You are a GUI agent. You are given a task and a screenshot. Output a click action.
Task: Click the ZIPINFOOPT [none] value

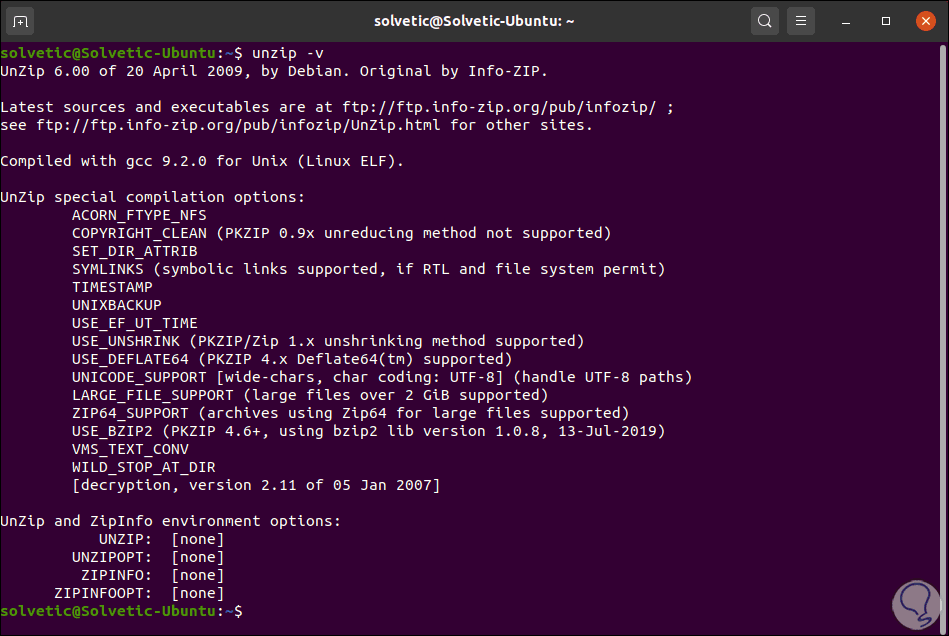coord(197,593)
